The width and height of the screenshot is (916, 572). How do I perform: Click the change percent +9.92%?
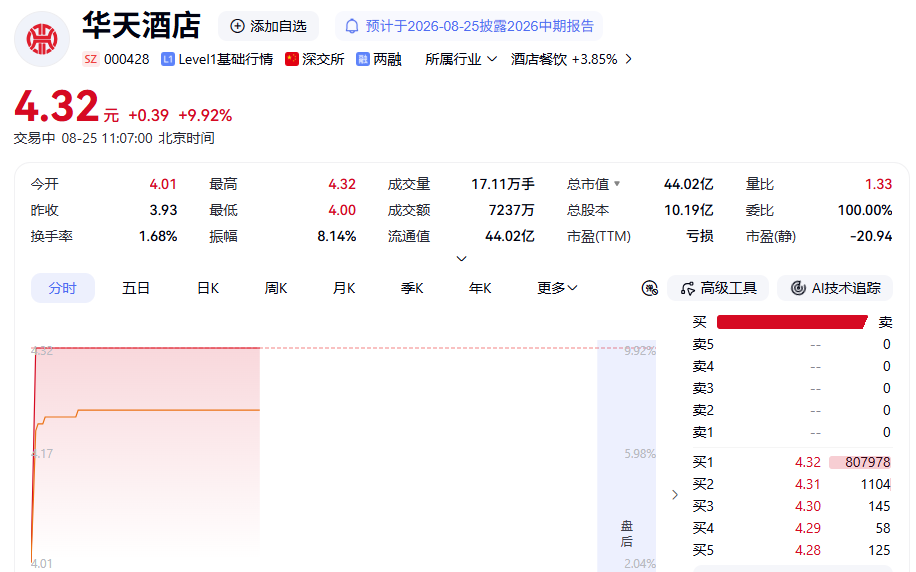(205, 115)
